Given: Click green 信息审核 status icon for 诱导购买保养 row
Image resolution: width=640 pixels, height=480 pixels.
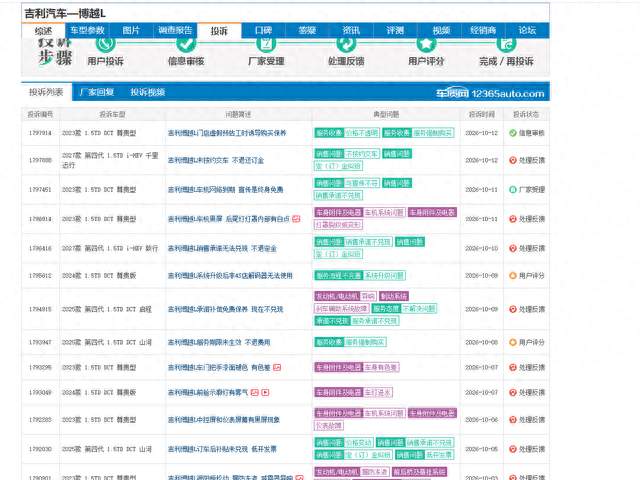Looking at the screenshot, I should click(x=513, y=133).
